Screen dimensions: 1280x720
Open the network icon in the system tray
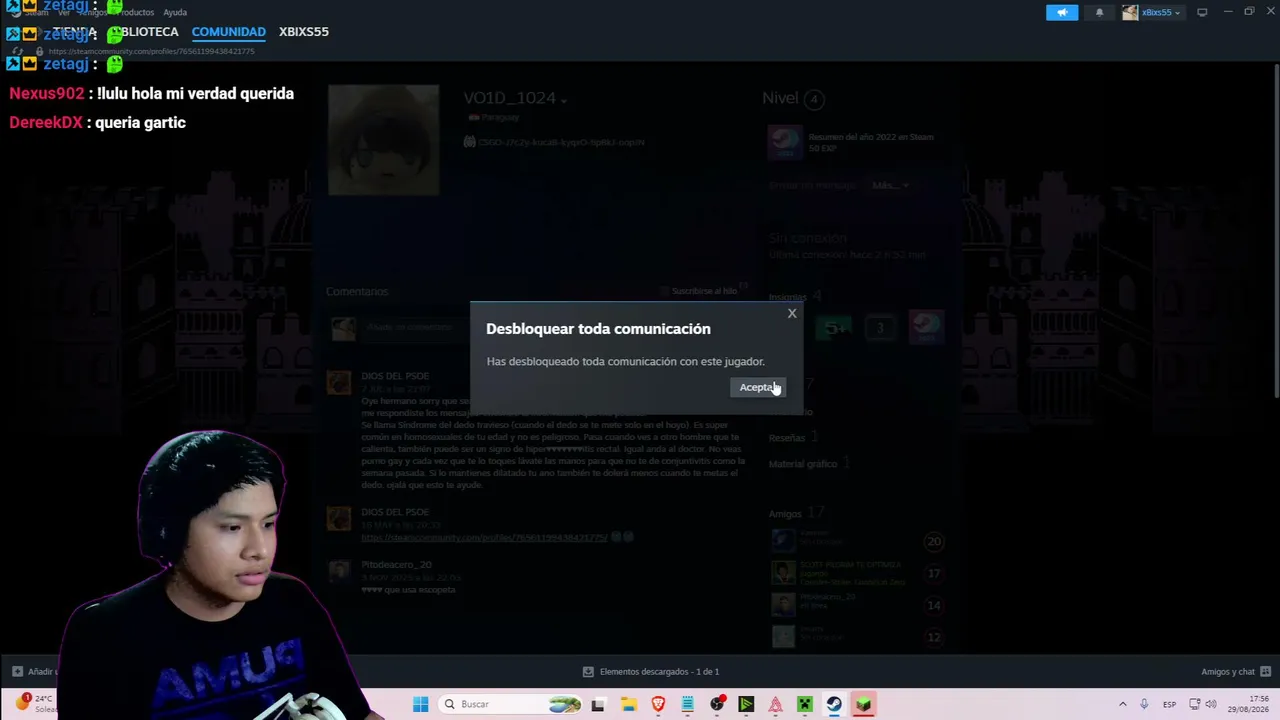point(1194,704)
